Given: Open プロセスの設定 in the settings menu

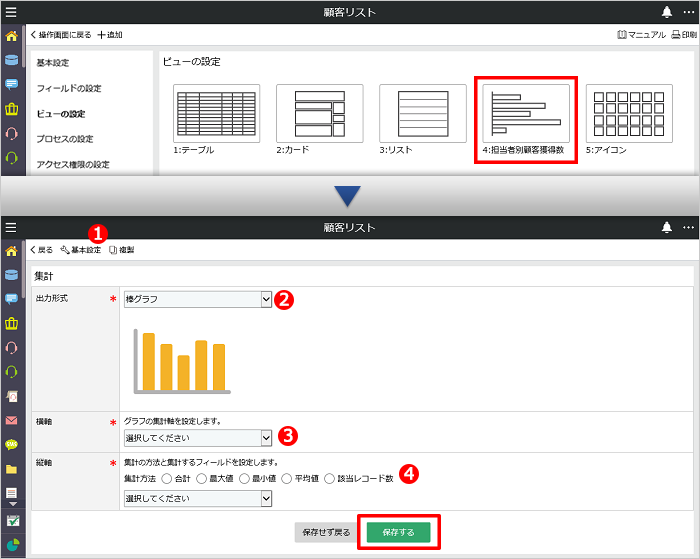Looking at the screenshot, I should (65, 139).
